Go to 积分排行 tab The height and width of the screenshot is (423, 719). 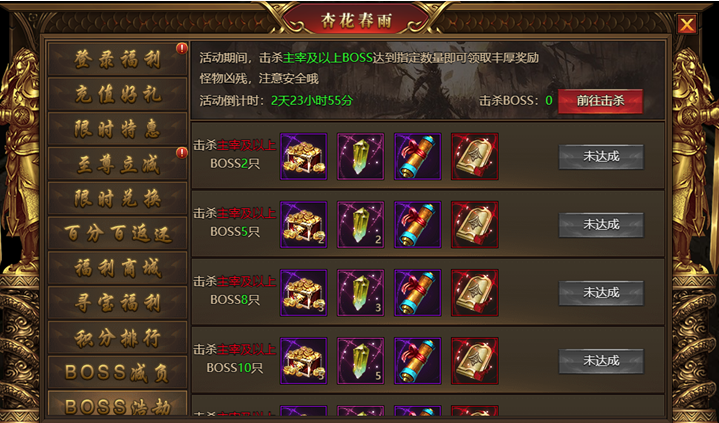click(117, 338)
